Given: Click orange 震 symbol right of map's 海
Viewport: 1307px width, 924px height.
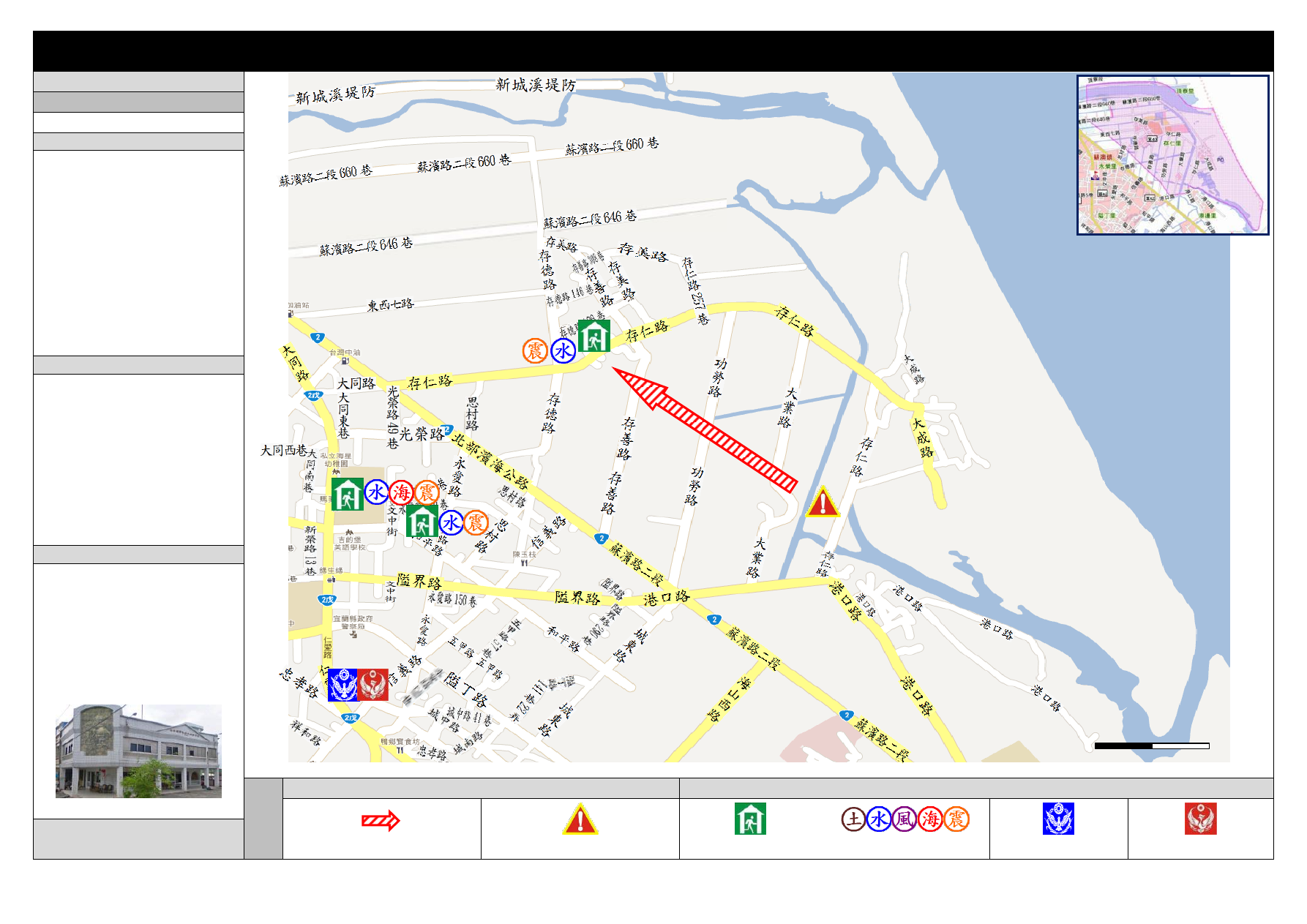Looking at the screenshot, I should [427, 492].
